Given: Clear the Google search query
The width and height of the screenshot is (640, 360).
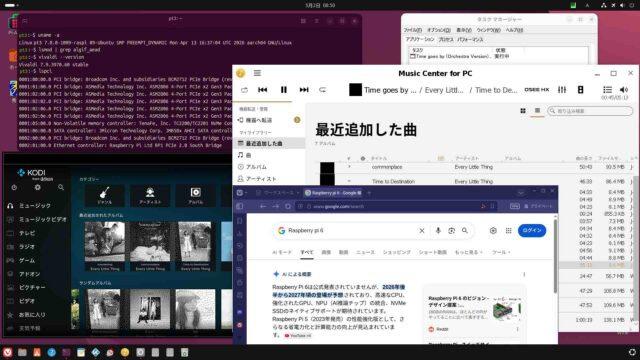Looking at the screenshot, I should (422, 231).
